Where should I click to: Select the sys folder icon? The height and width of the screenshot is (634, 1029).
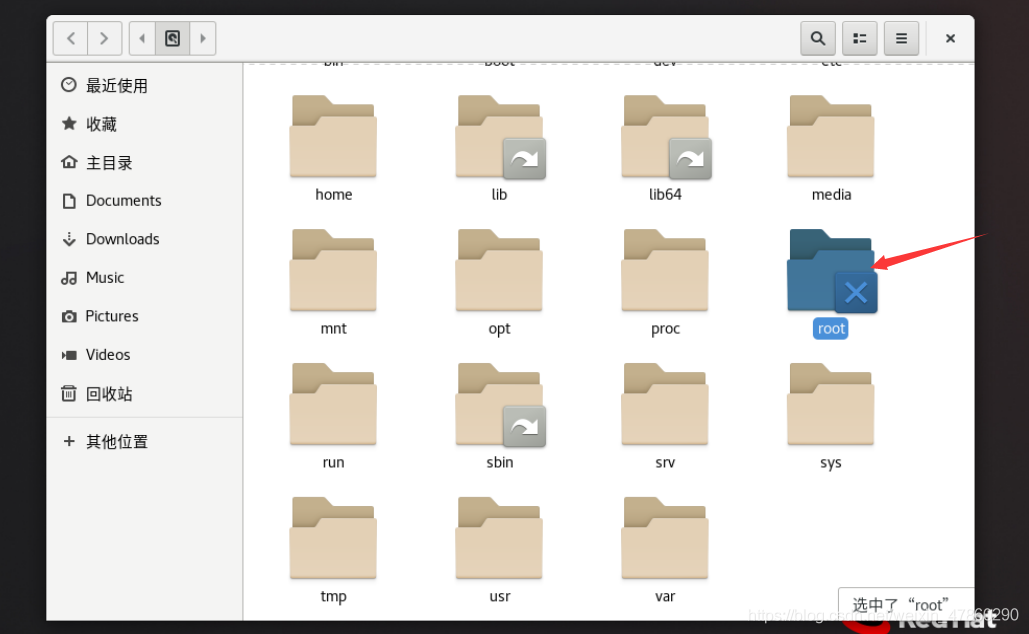coord(831,404)
